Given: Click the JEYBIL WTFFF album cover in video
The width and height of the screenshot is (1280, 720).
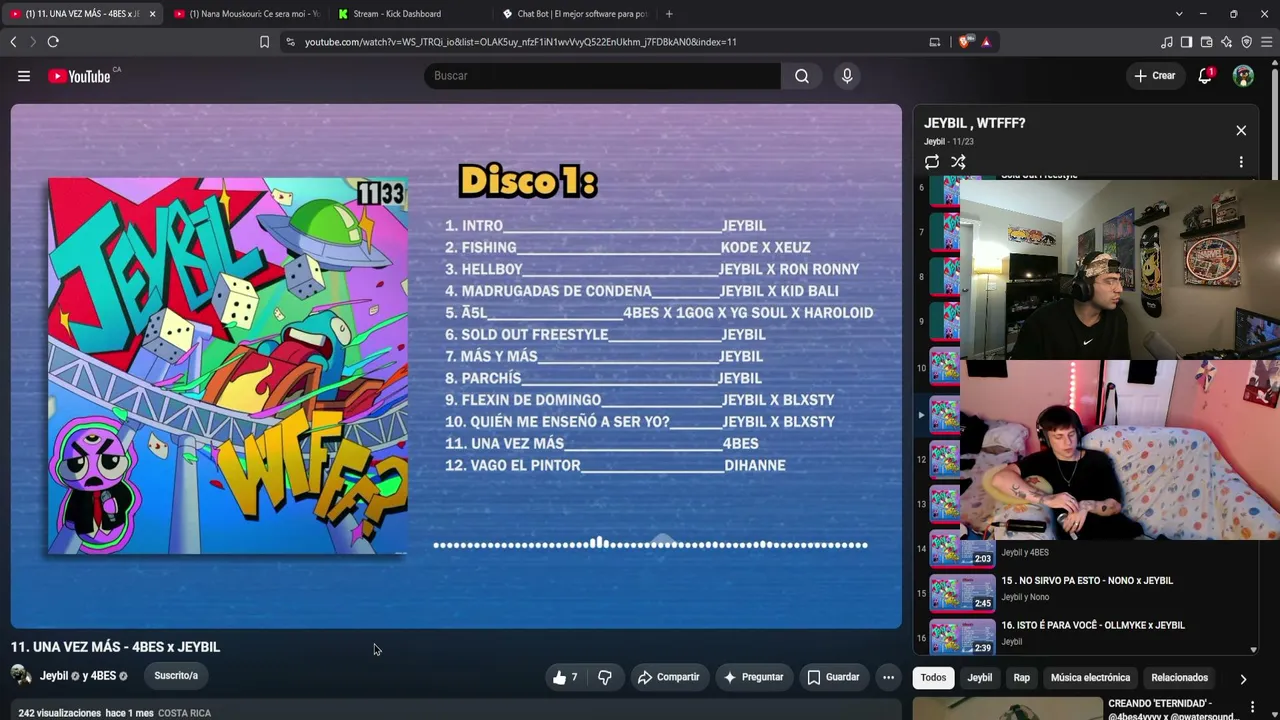Looking at the screenshot, I should click(228, 366).
